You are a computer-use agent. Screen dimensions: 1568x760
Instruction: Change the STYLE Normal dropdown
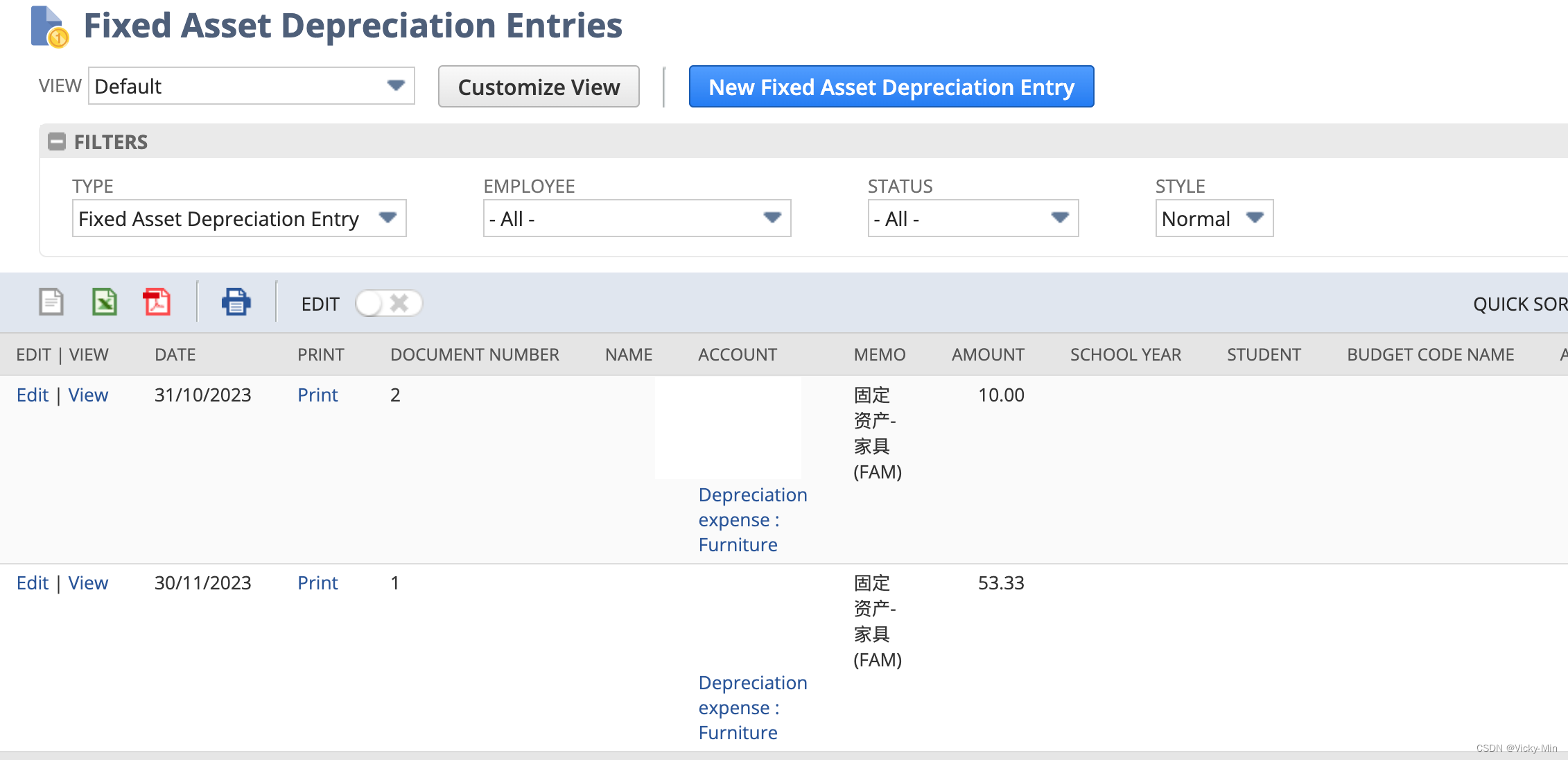(1214, 218)
